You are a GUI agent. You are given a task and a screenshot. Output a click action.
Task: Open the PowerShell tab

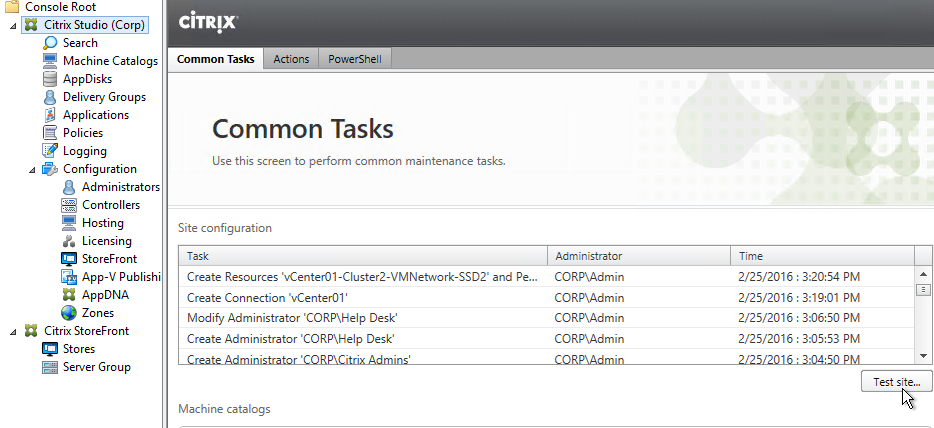[355, 59]
